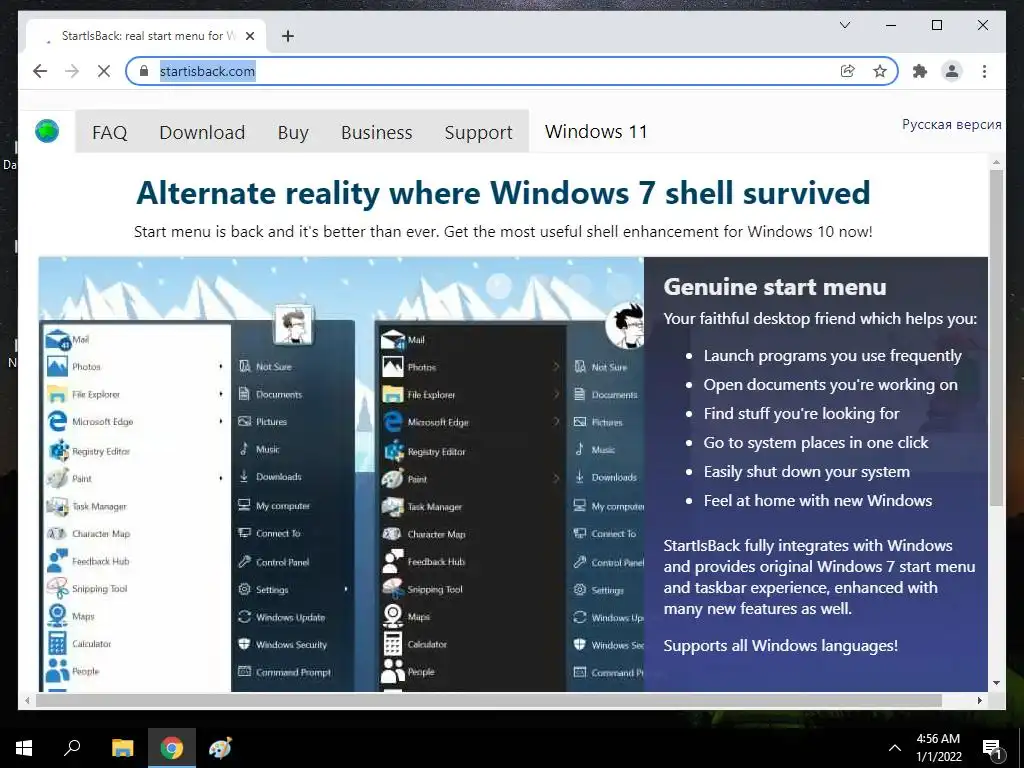Open taskbar search magnifier
The image size is (1024, 768).
(72, 748)
